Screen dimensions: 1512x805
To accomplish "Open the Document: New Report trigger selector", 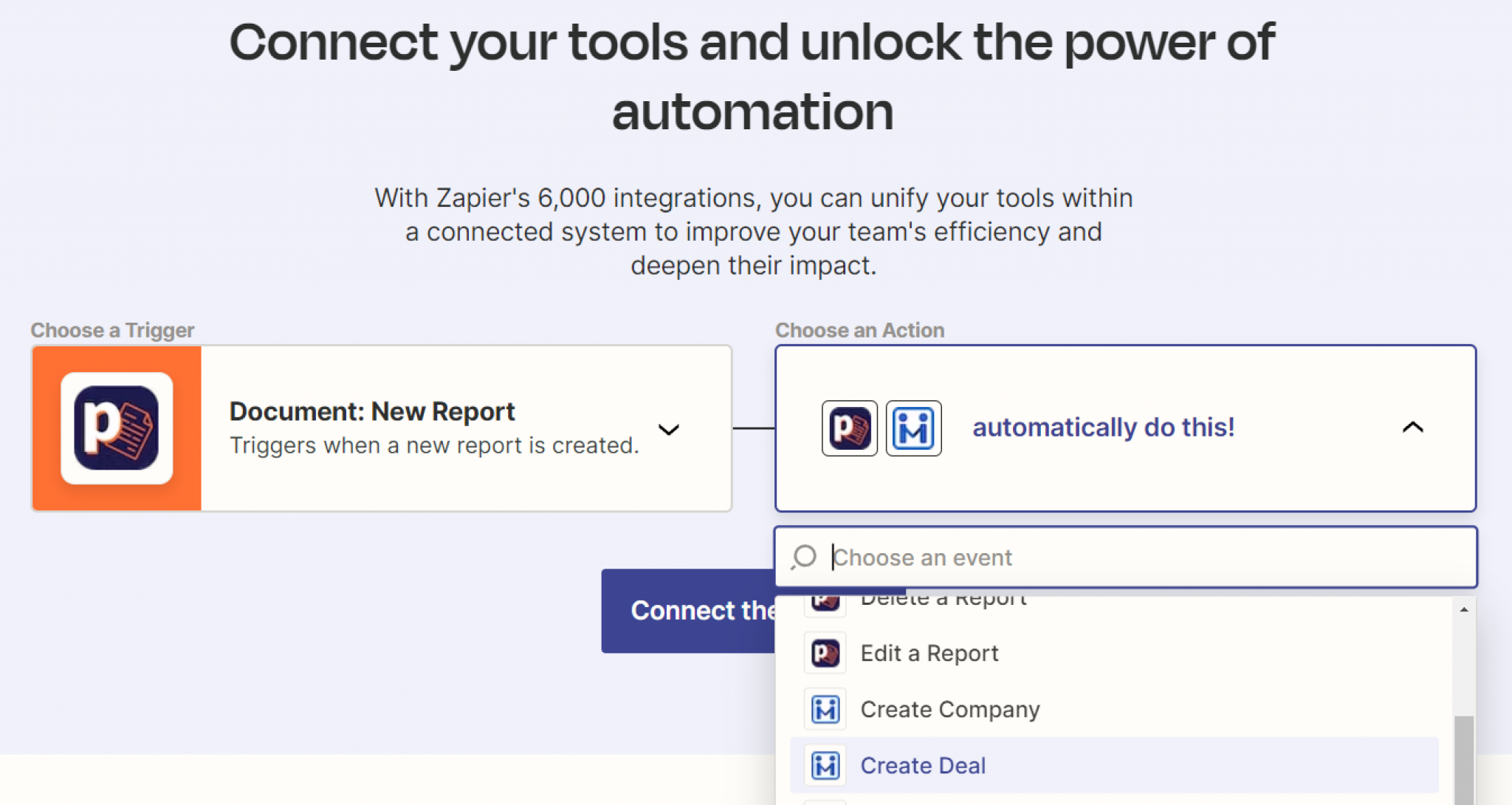I will click(433, 428).
